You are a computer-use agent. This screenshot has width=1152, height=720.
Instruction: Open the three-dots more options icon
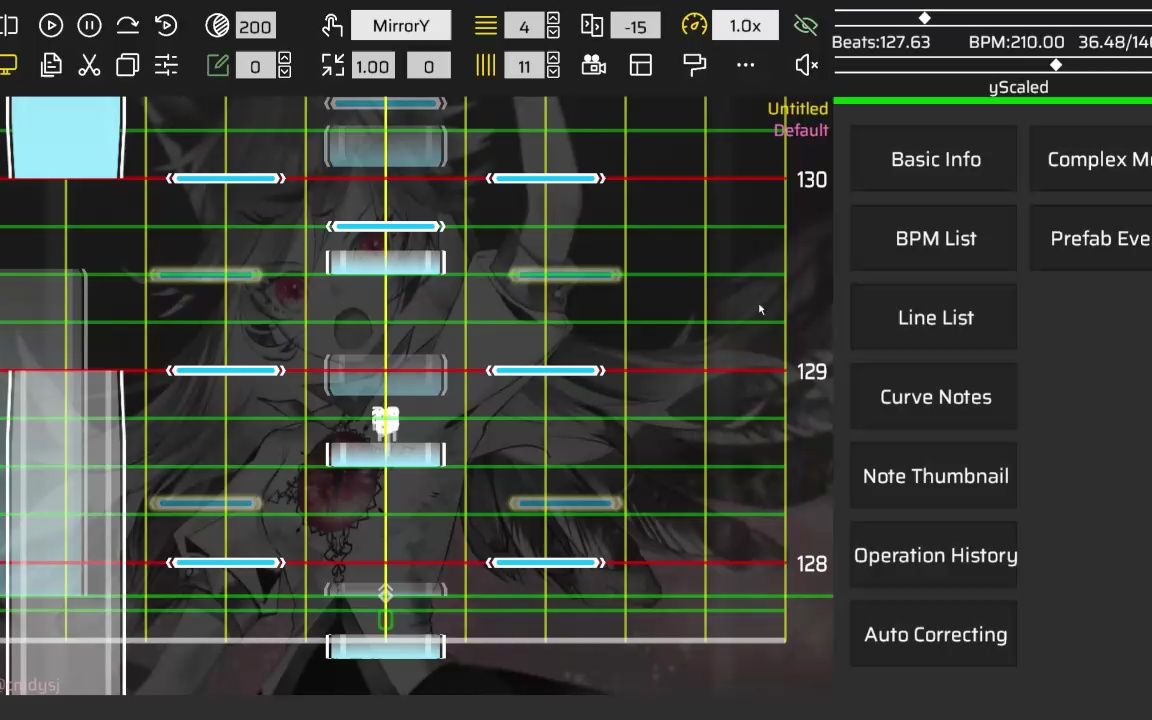click(x=746, y=65)
